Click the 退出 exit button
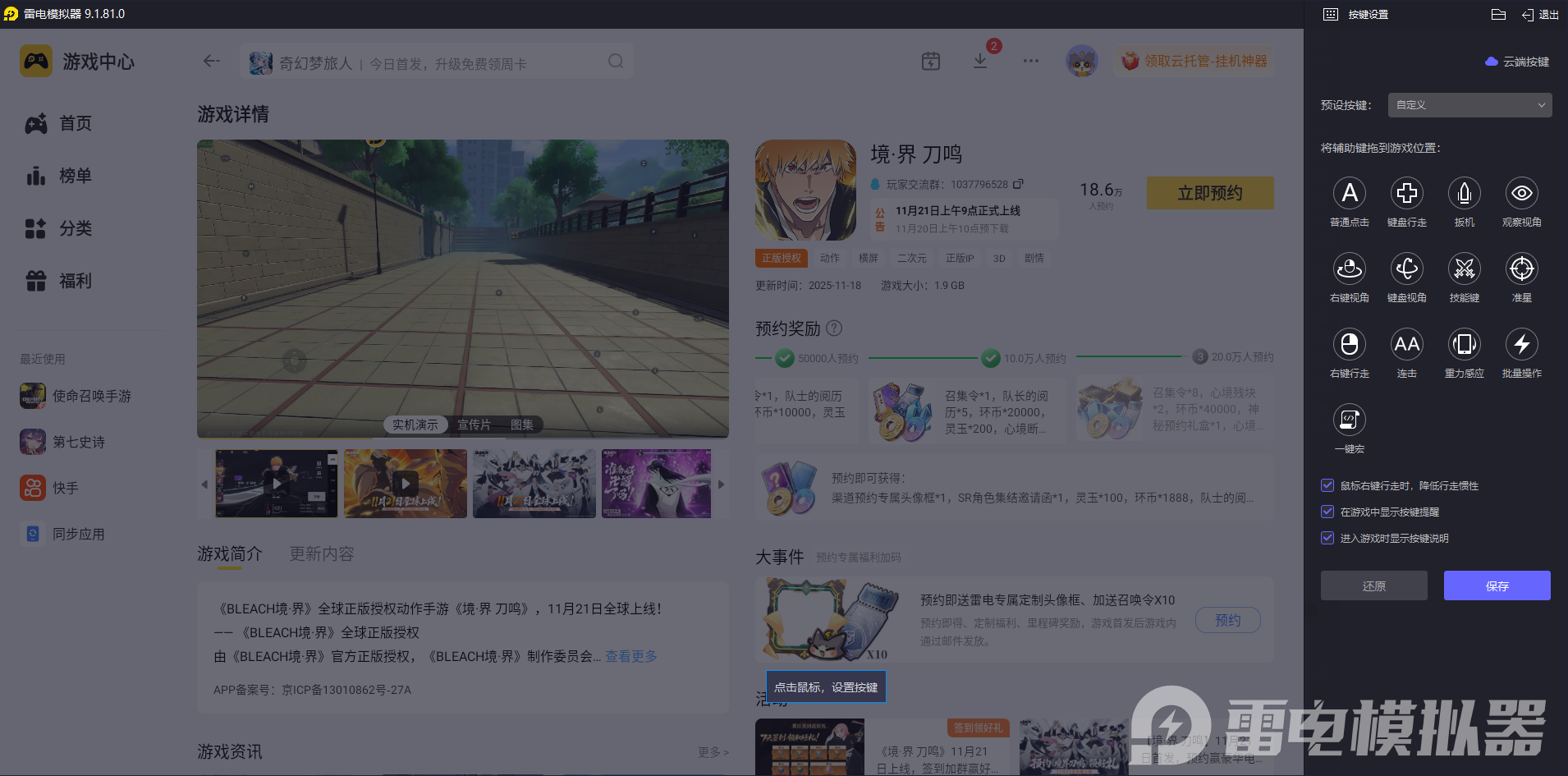This screenshot has height=776, width=1568. (1540, 14)
